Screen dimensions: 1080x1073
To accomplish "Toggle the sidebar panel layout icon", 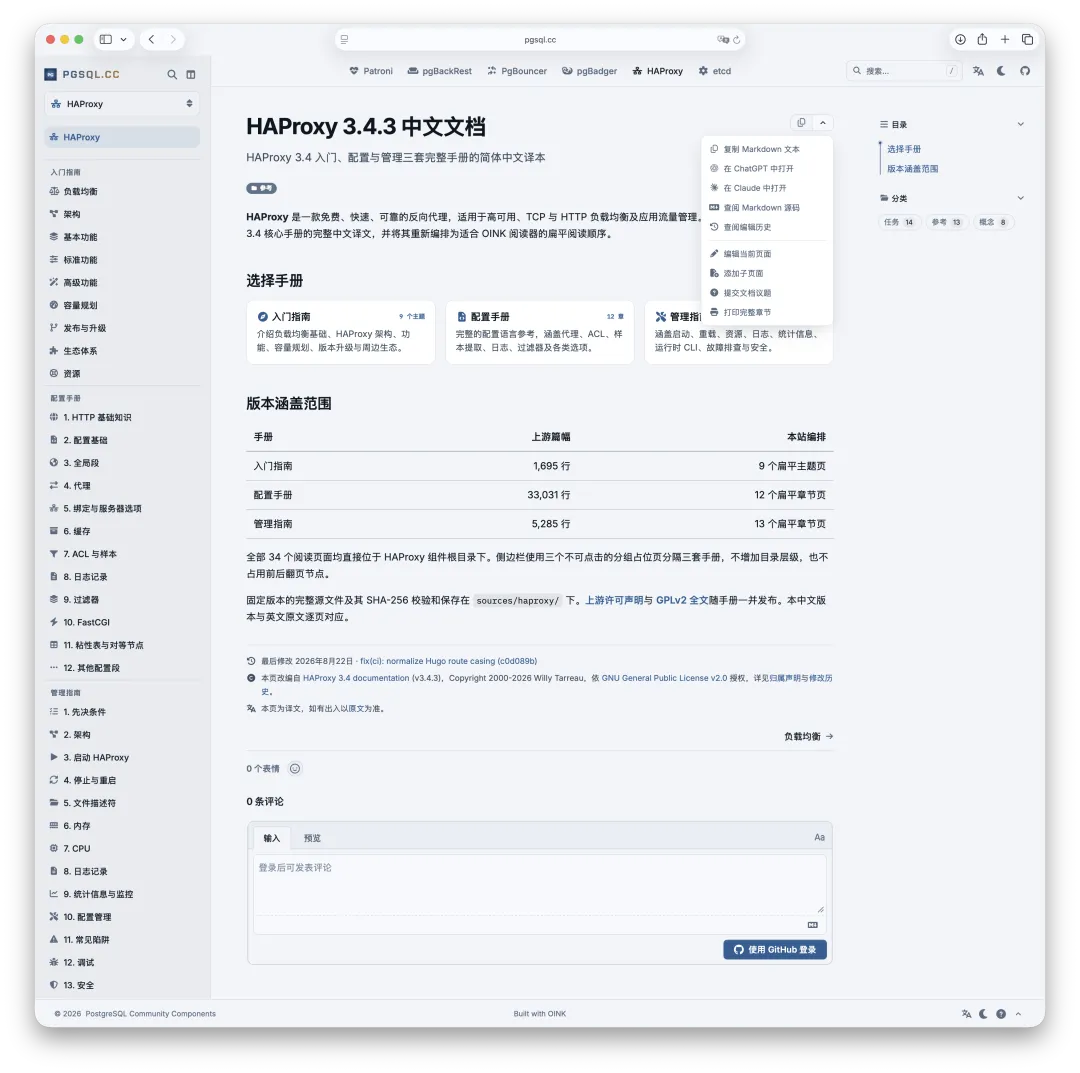I will pos(191,74).
